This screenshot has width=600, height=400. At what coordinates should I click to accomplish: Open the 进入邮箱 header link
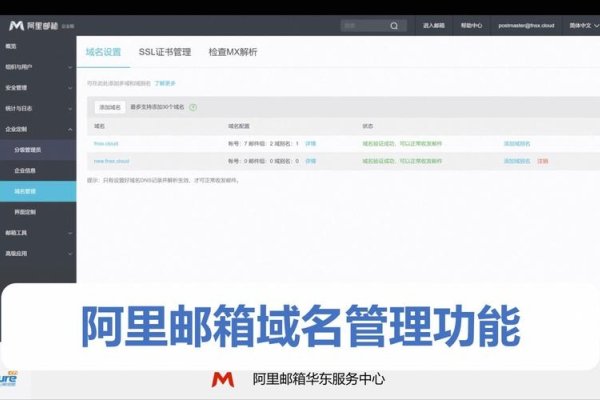434,26
